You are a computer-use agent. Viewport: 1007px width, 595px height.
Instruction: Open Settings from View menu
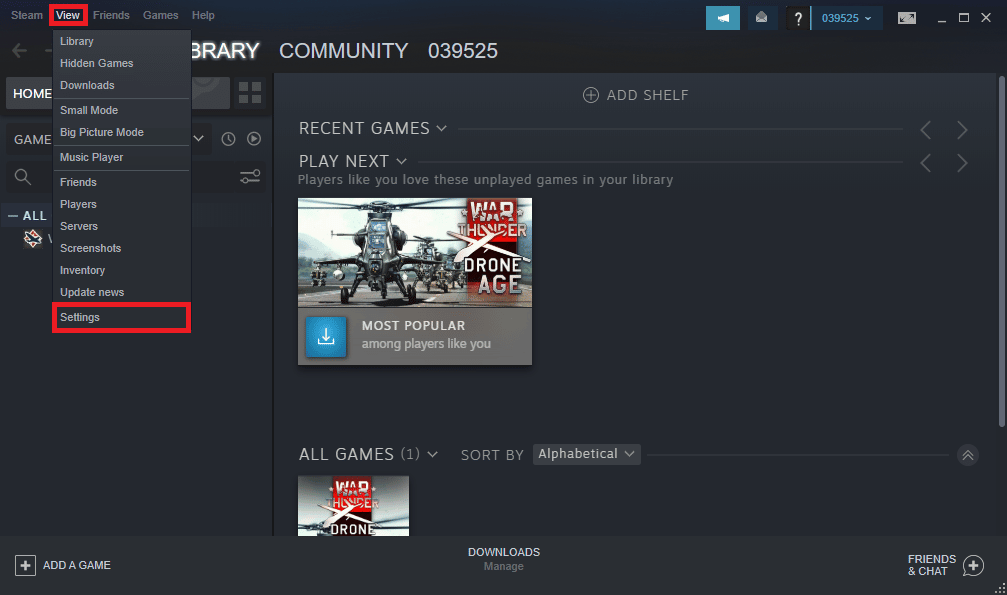pyautogui.click(x=121, y=317)
